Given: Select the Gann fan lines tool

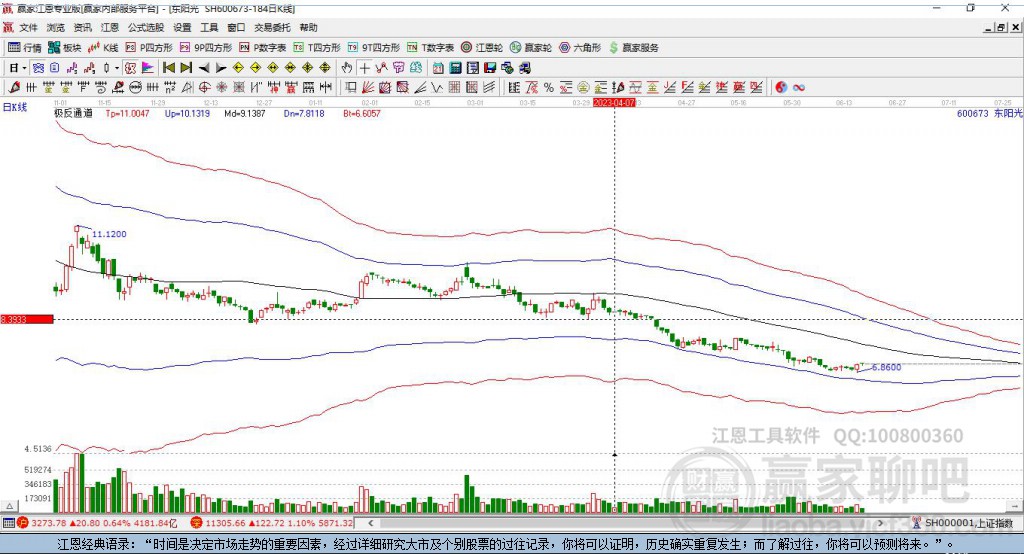Looking at the screenshot, I should (x=368, y=88).
